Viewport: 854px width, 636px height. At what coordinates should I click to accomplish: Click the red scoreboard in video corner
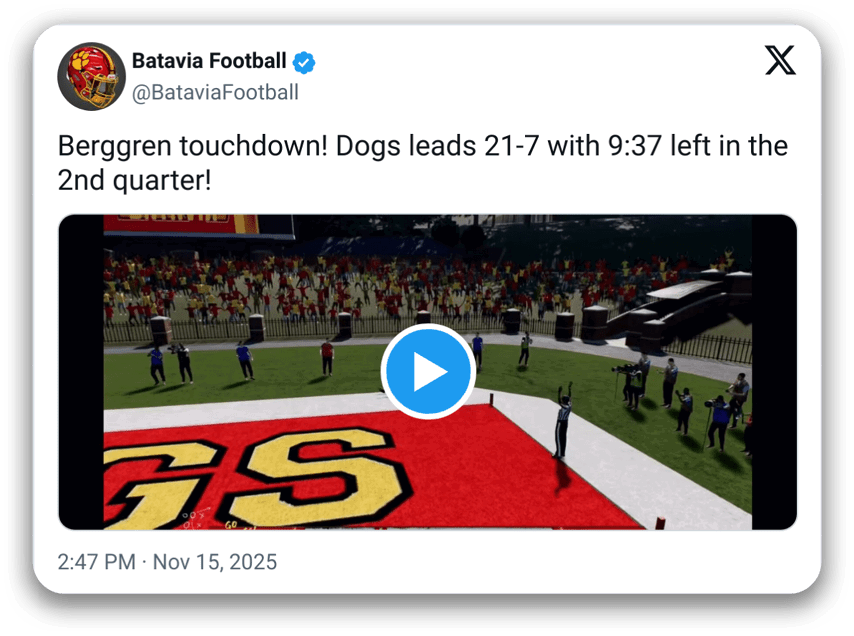(x=199, y=226)
